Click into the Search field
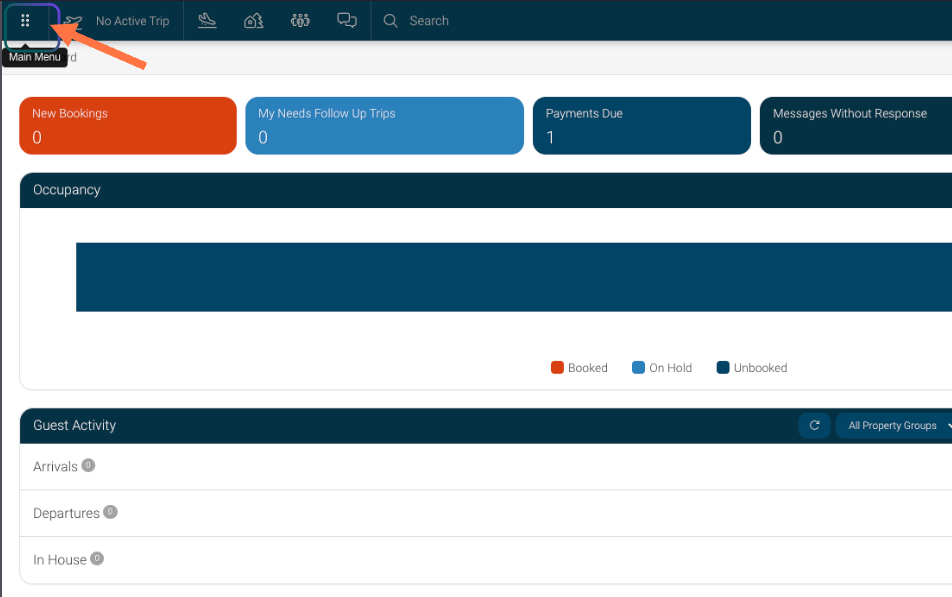Viewport: 952px width, 597px height. (x=429, y=21)
